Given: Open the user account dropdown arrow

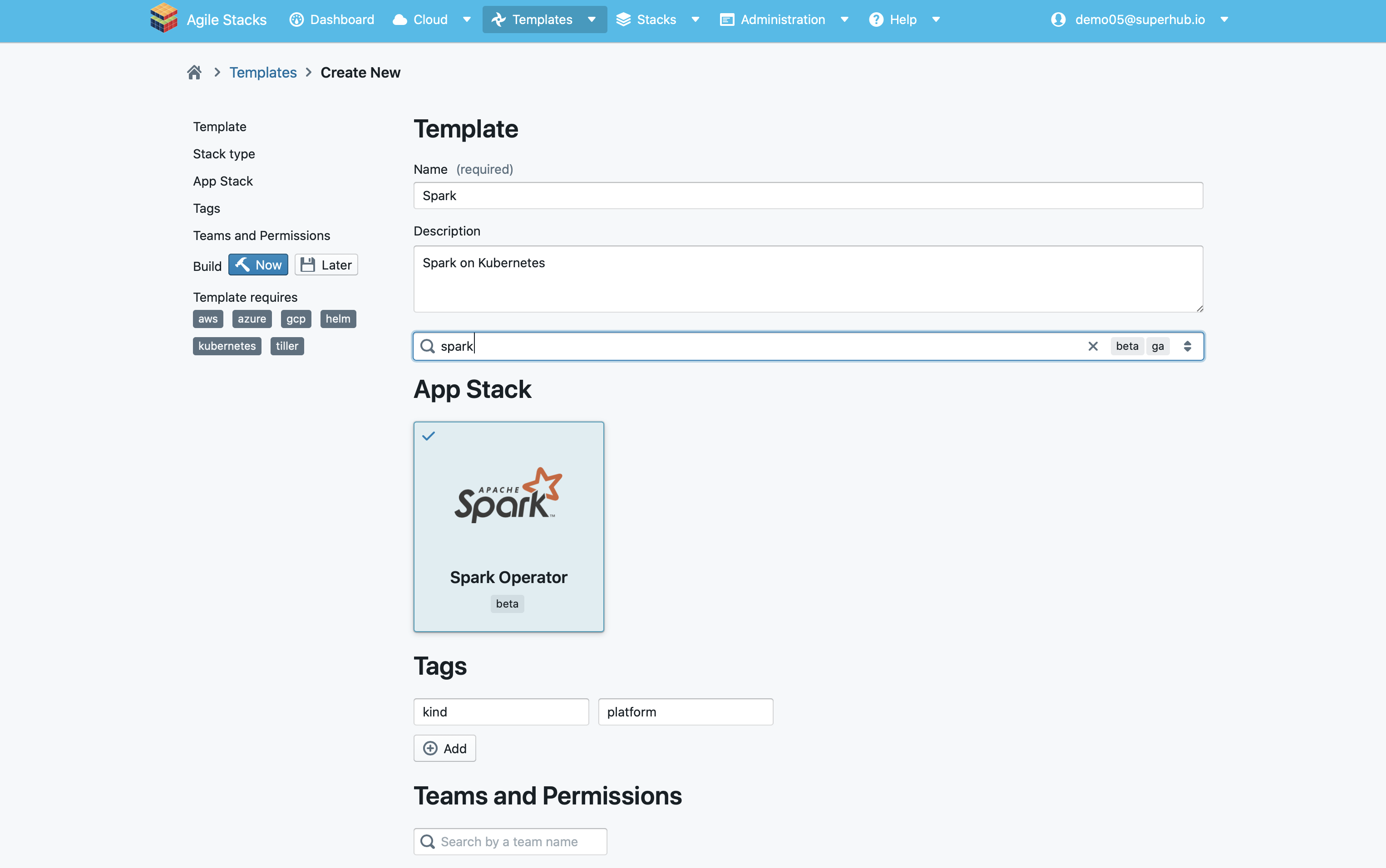Looking at the screenshot, I should pyautogui.click(x=1224, y=20).
